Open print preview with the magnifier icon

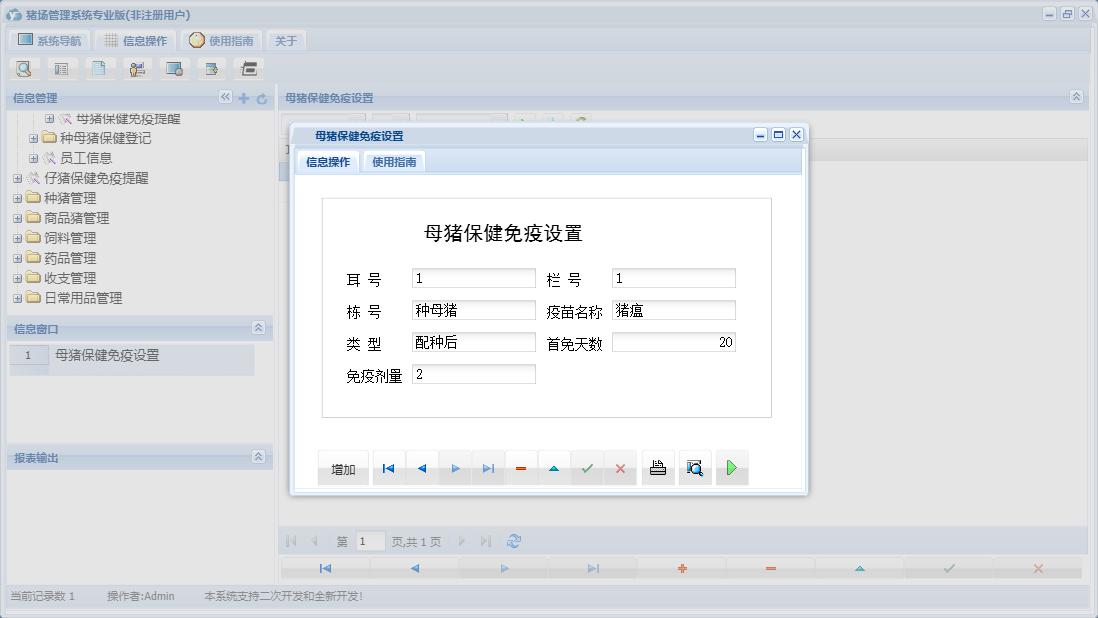coord(695,468)
